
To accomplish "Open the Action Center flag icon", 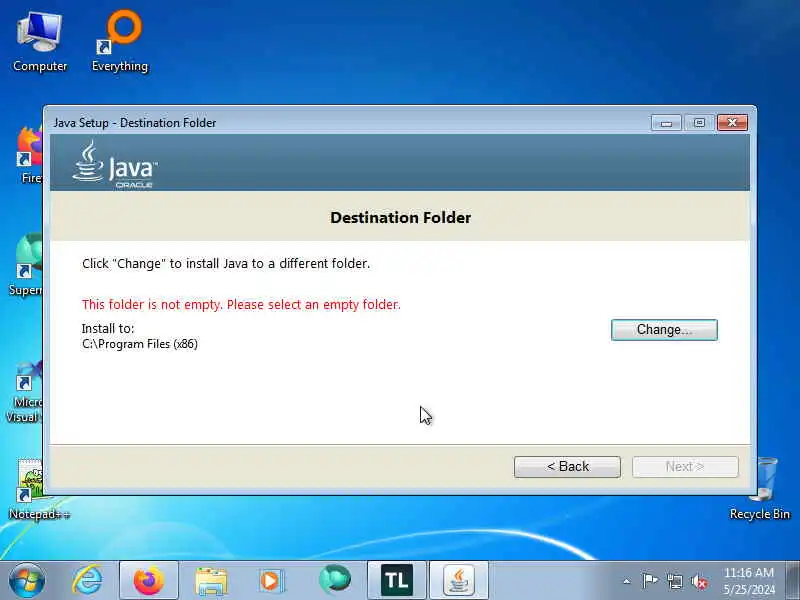I will [x=649, y=581].
